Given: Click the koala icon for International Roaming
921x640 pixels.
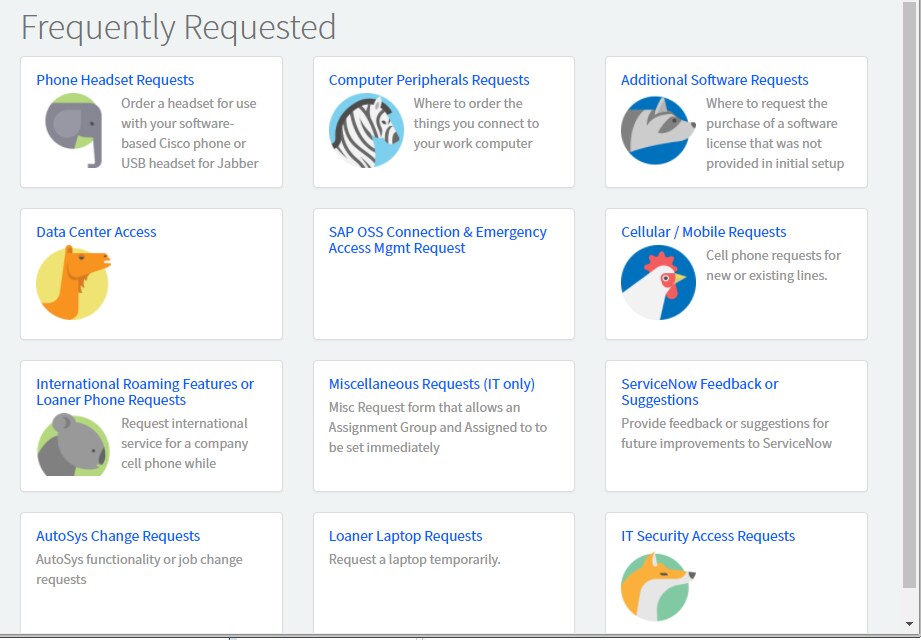Looking at the screenshot, I should tap(73, 444).
